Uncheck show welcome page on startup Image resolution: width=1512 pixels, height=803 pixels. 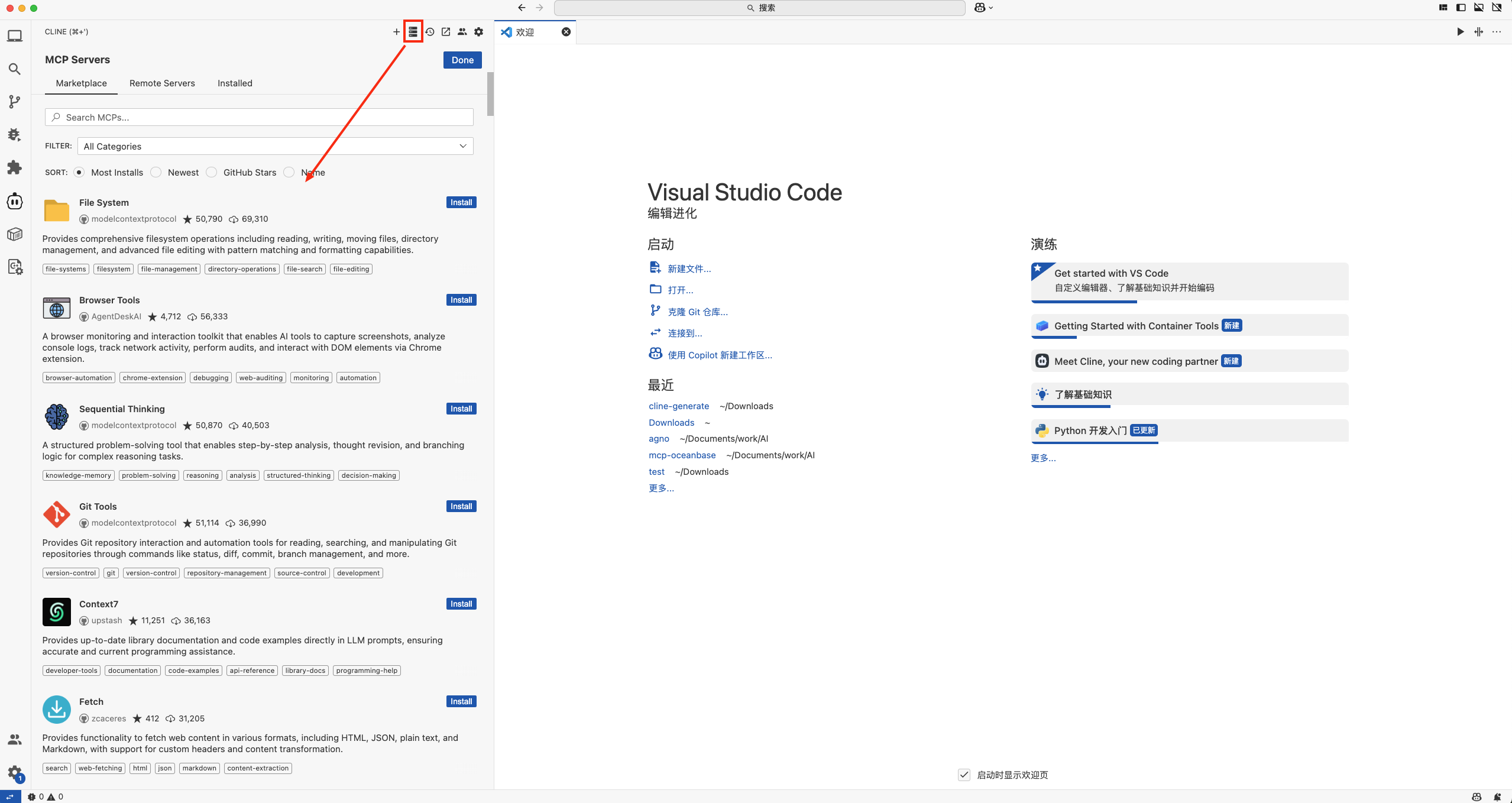[x=964, y=775]
